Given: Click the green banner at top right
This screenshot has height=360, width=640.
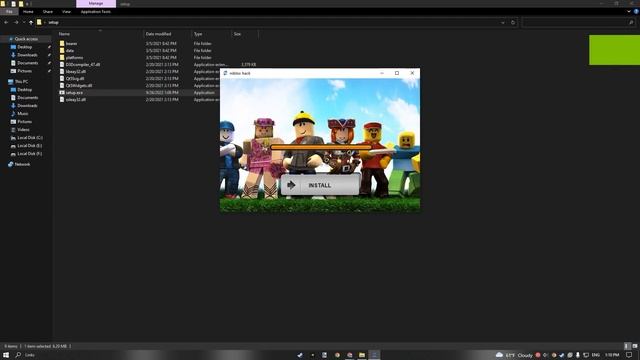Looking at the screenshot, I should point(614,50).
